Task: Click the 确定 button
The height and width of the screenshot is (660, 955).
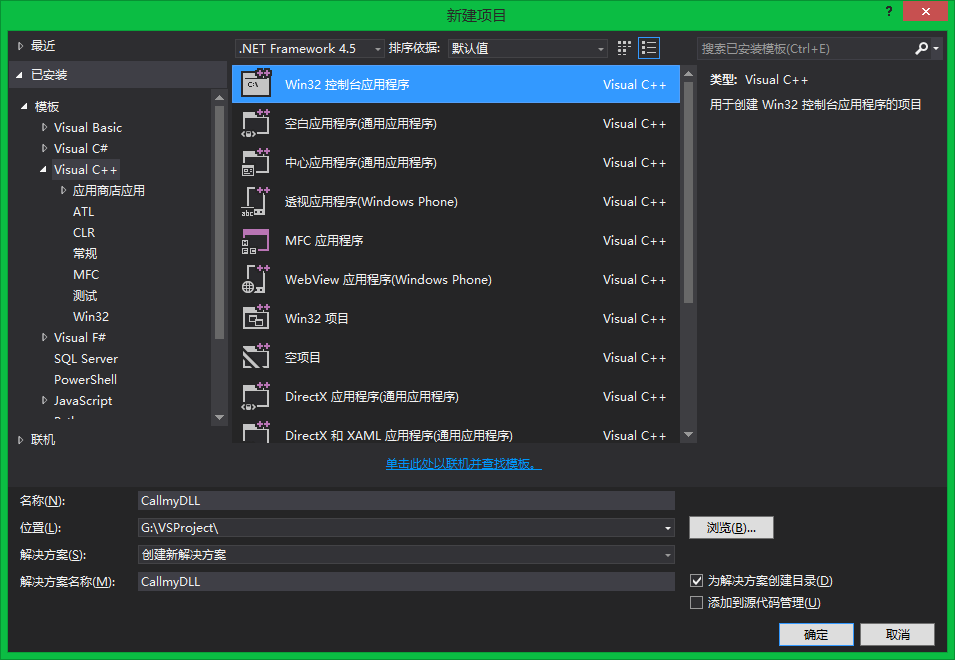Action: click(816, 634)
